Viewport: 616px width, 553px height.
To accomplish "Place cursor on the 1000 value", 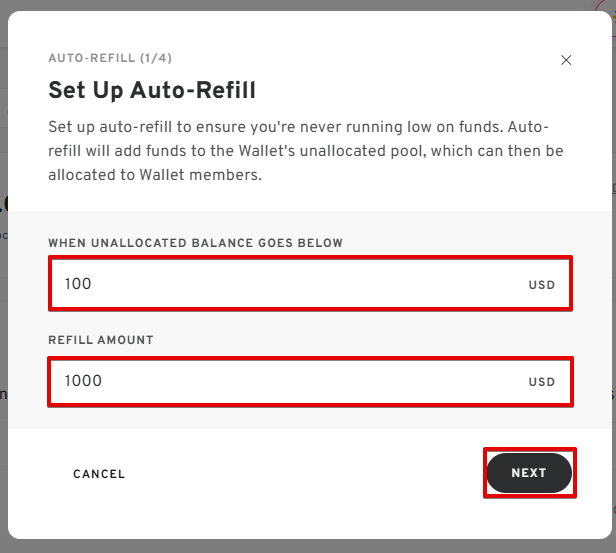I will 83,381.
